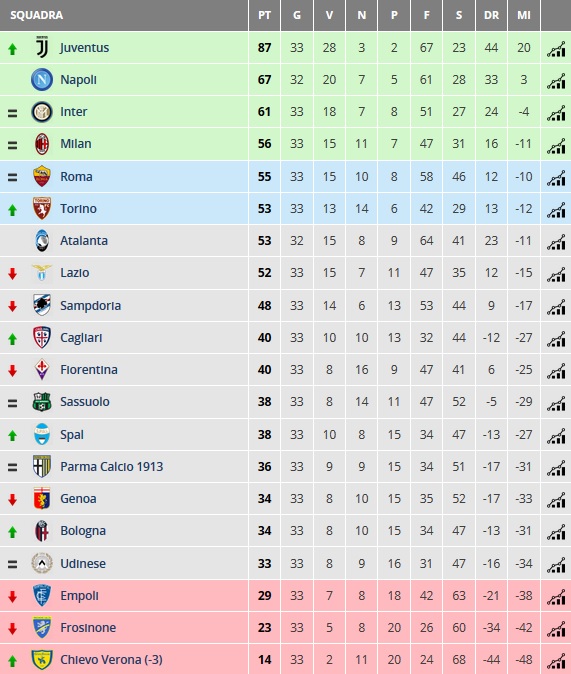
Task: Open the Parma Calcio 1913 team link
Action: 112,466
